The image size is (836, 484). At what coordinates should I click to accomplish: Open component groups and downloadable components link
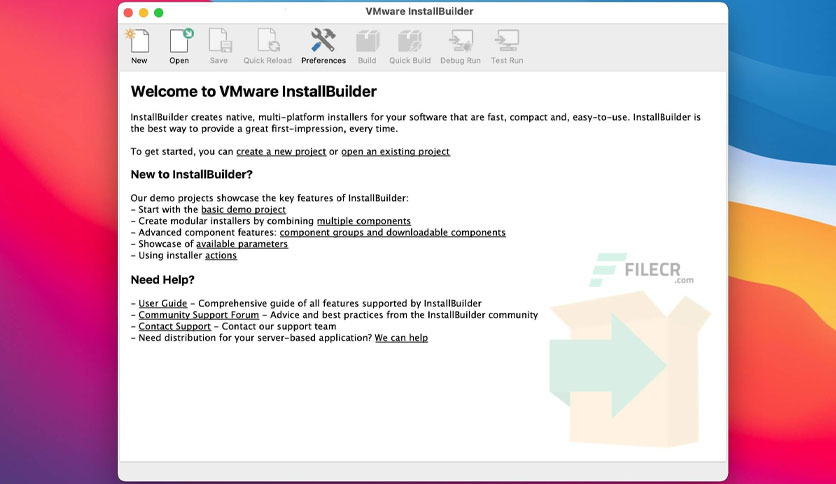[392, 232]
